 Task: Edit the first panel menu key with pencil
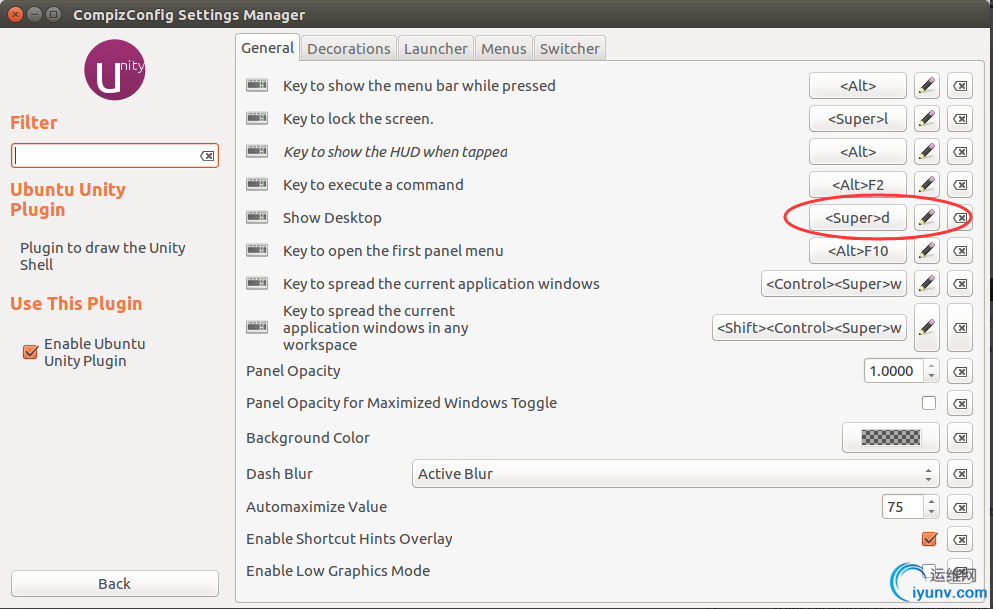coord(927,251)
